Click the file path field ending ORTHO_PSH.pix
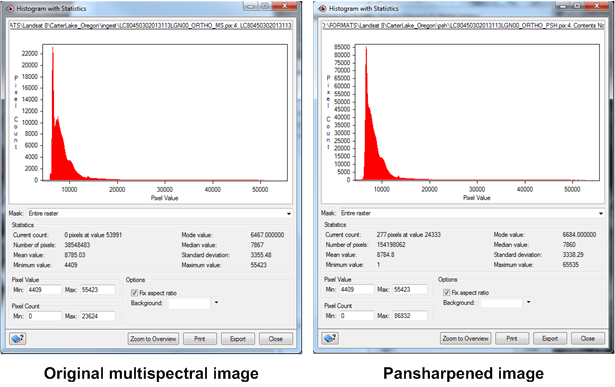This screenshot has width=615, height=387. [x=463, y=25]
